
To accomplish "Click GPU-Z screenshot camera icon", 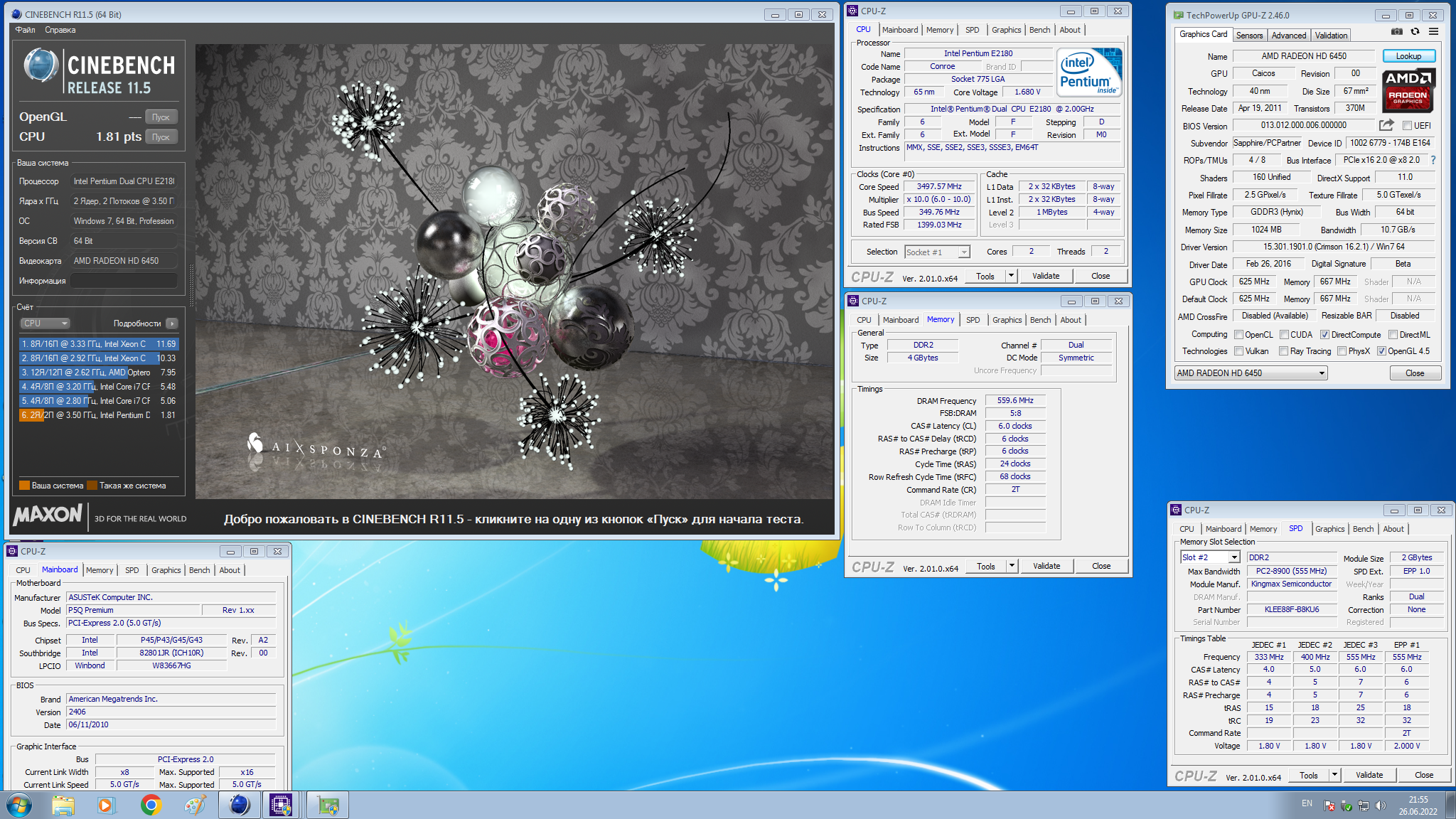I will tap(1397, 31).
